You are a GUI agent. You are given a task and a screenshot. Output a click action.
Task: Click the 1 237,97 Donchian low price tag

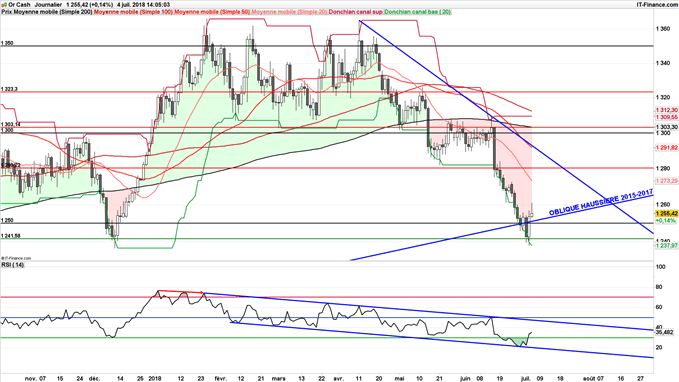[x=666, y=246]
